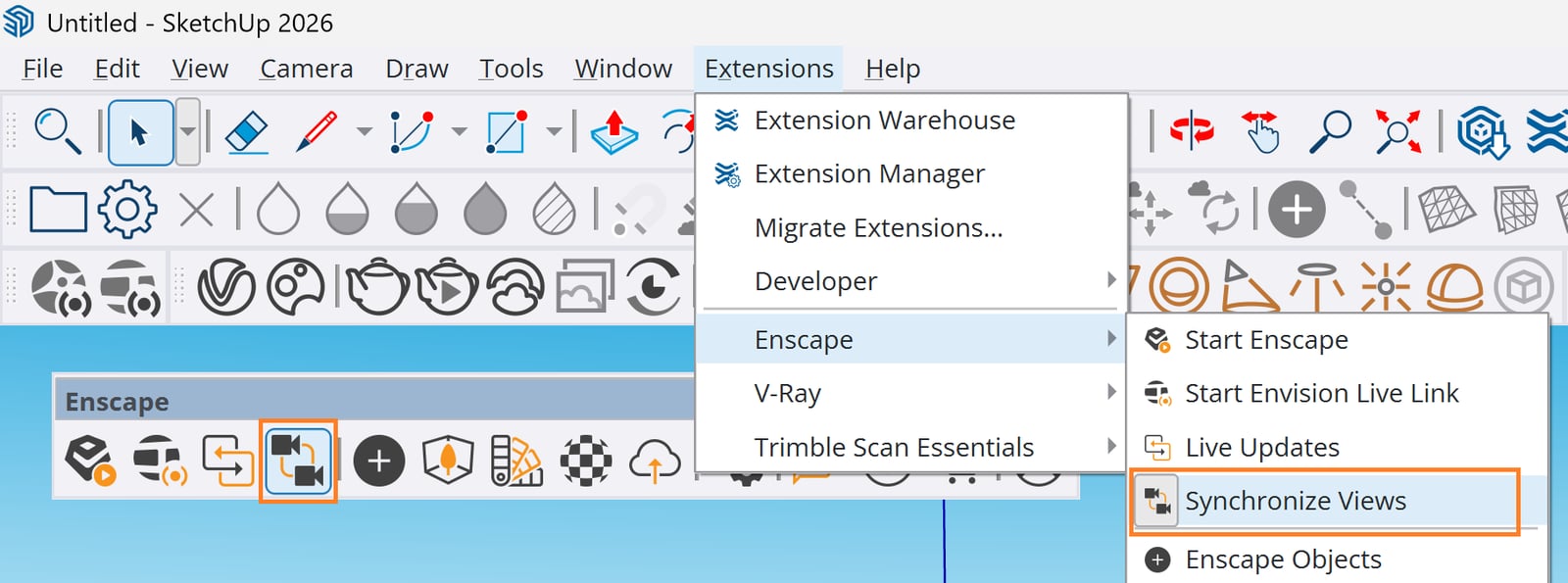Select the Rectangle shape tool
1568x583 pixels.
507,131
